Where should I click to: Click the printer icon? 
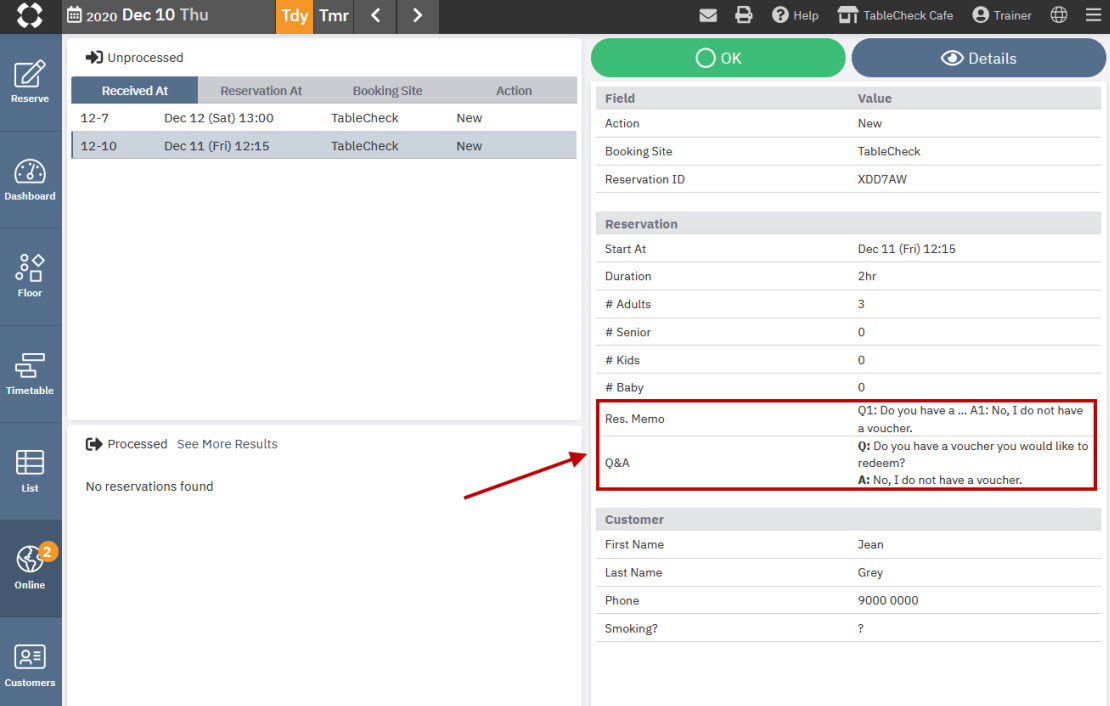[743, 15]
